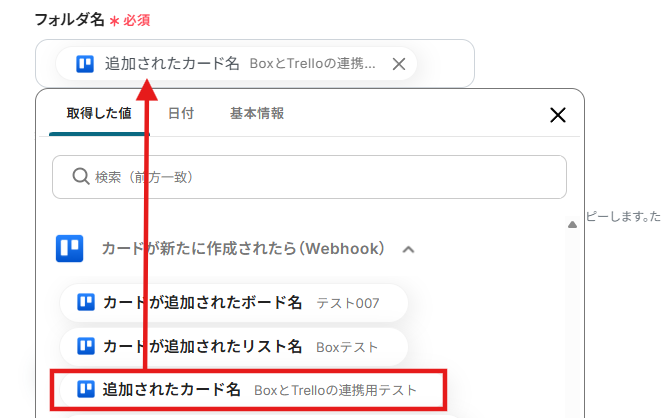
Task: Choose カードが追加されたボード名 value テスト007
Action: [x=234, y=303]
